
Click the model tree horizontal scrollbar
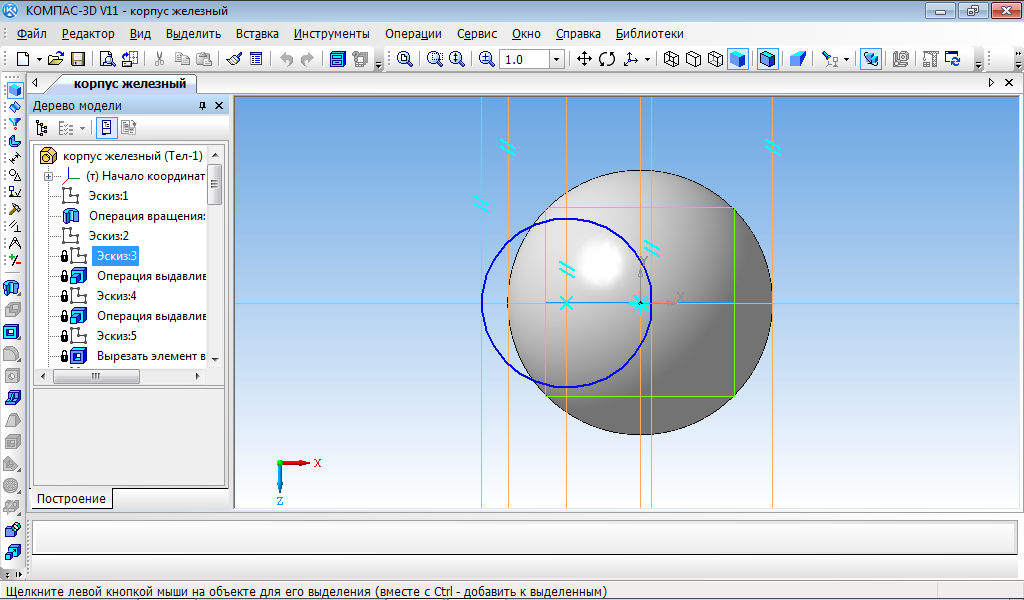coord(96,376)
